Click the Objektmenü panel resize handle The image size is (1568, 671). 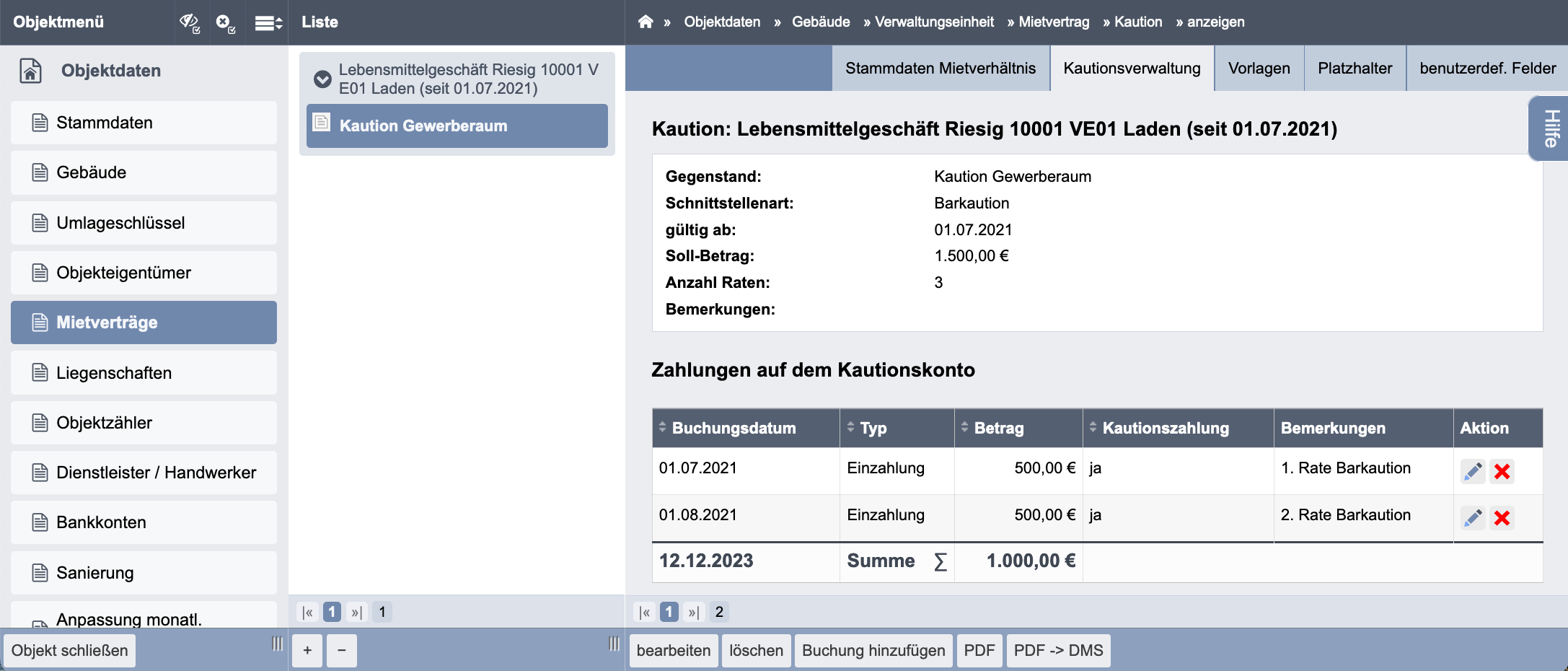pos(277,644)
